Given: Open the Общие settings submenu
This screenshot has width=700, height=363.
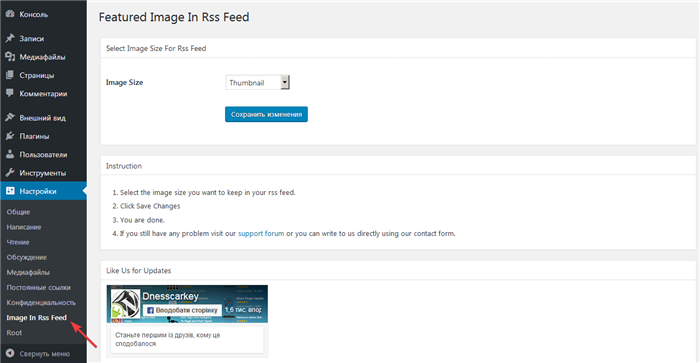Looking at the screenshot, I should pyautogui.click(x=18, y=212).
